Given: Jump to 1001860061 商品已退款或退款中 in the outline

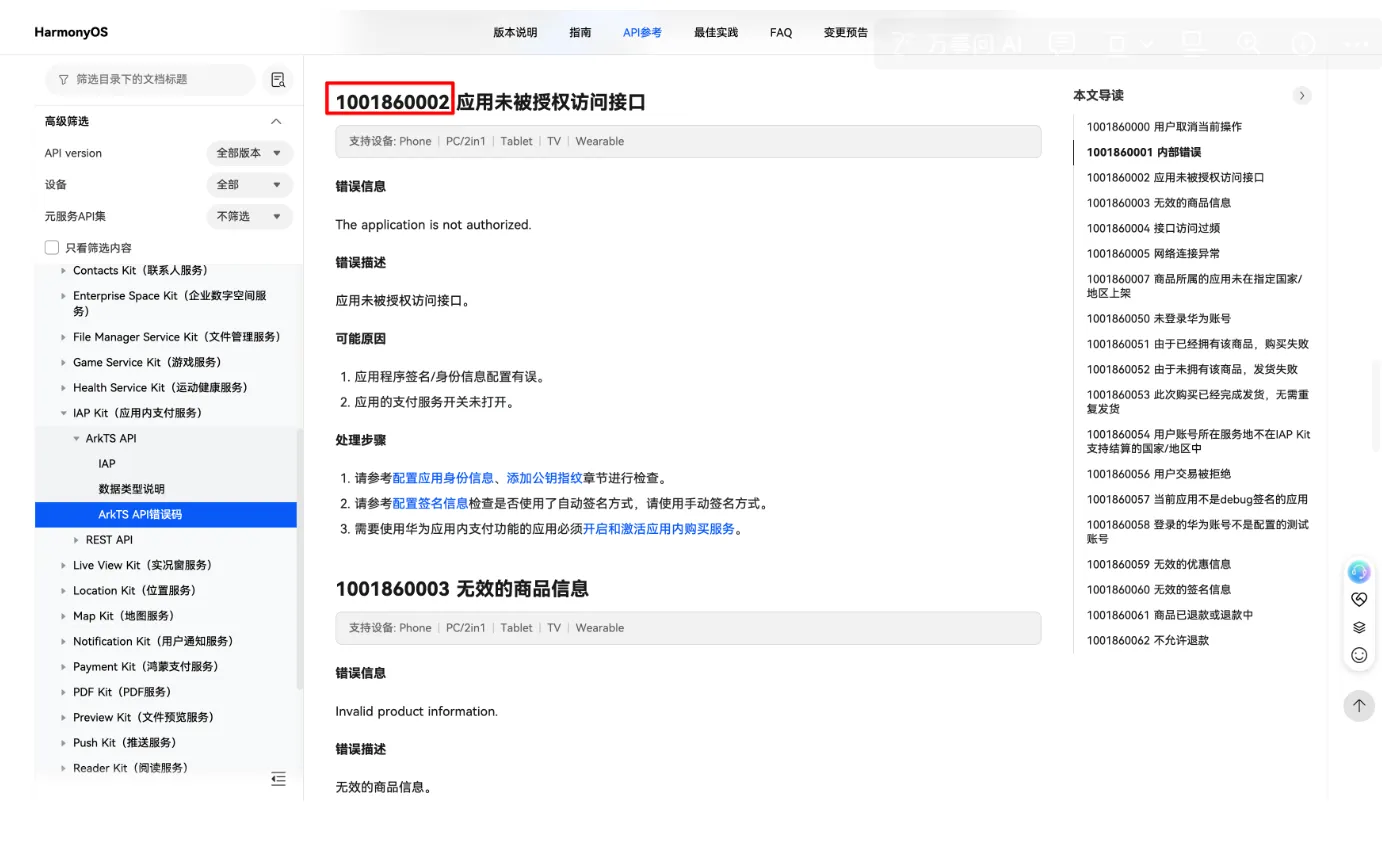Looking at the screenshot, I should click(1170, 616).
